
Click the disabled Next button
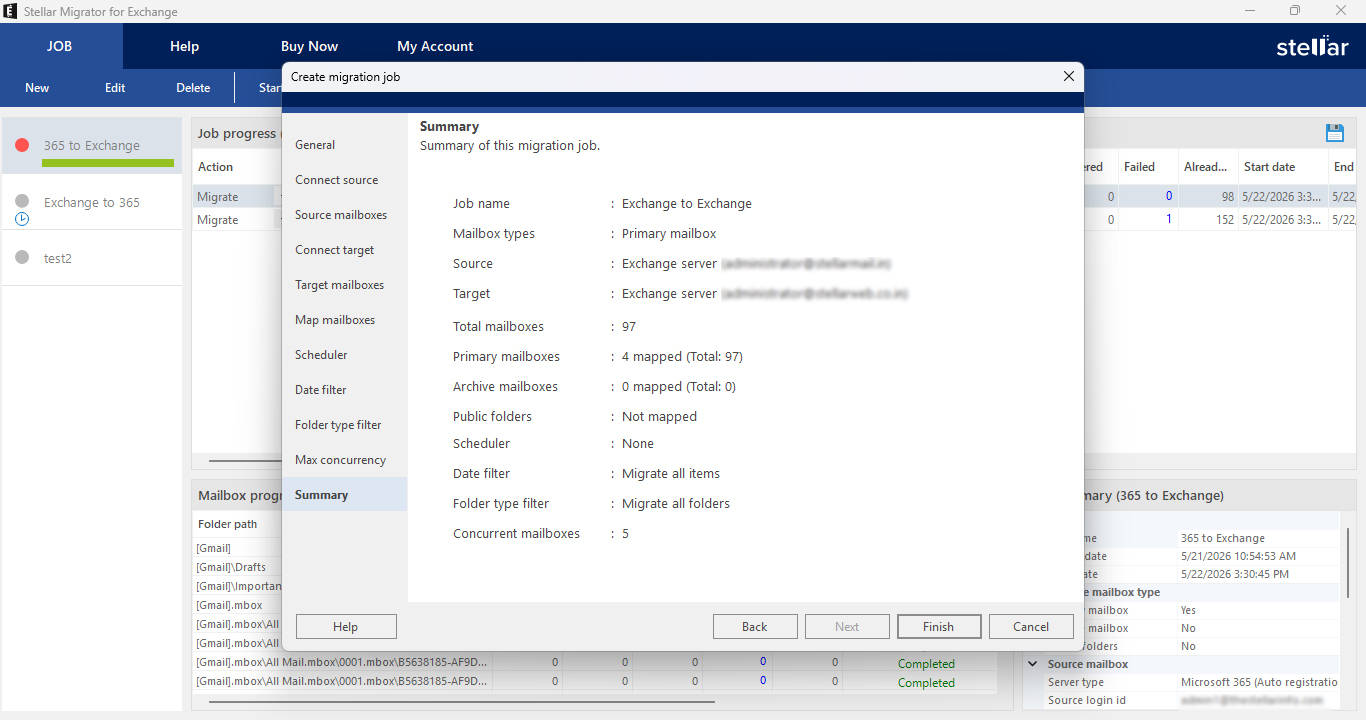pos(847,627)
